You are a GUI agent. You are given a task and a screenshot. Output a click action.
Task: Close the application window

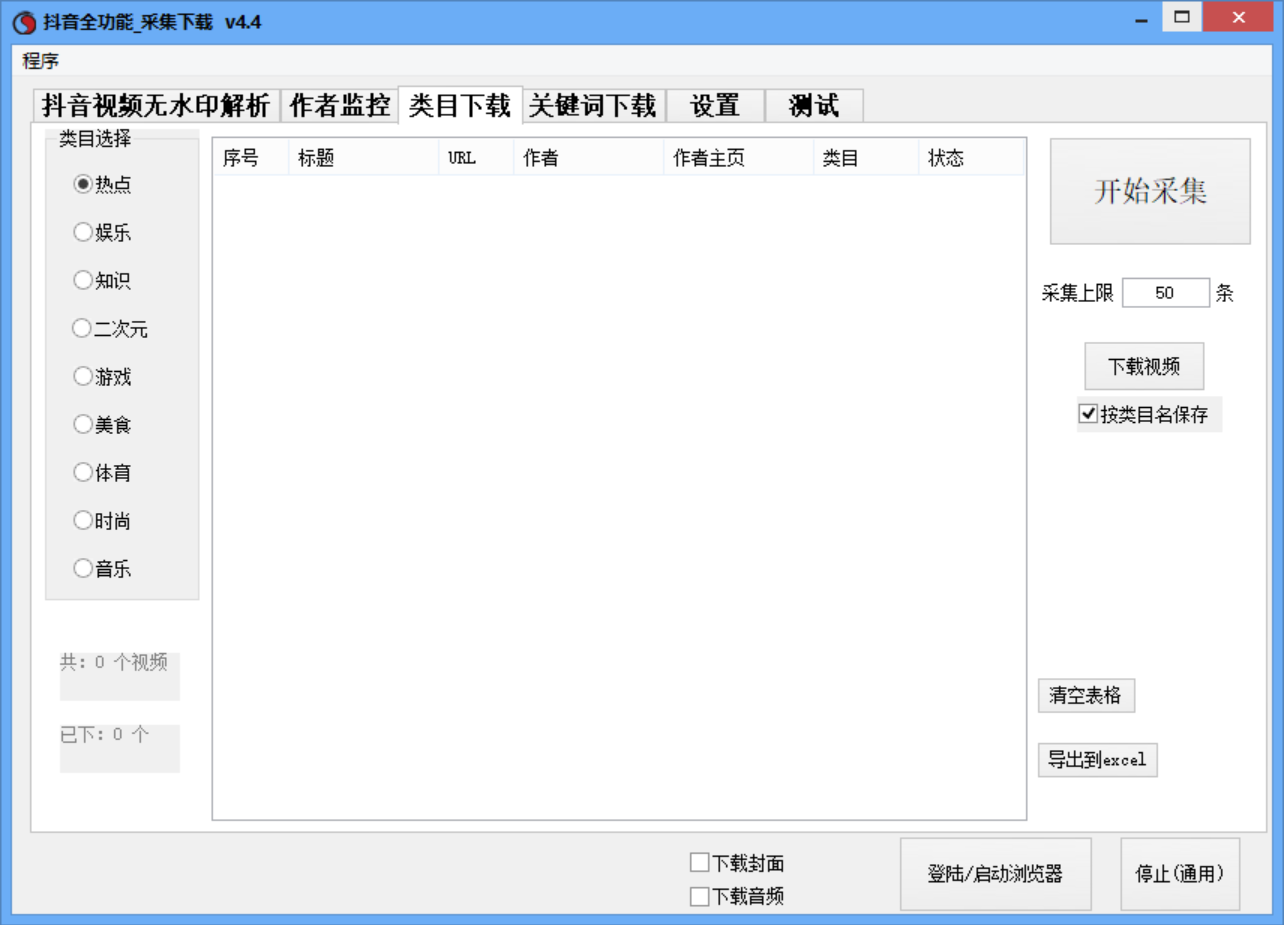tap(1239, 17)
